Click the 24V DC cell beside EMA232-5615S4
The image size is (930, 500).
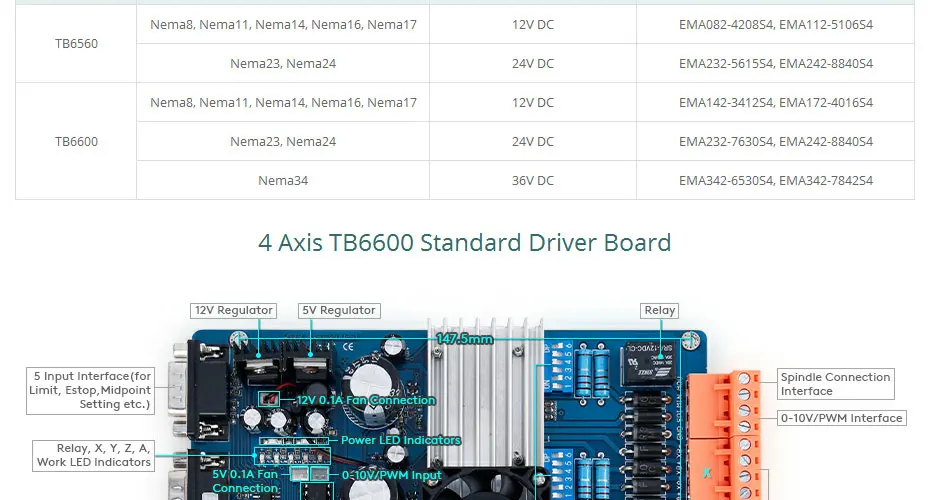[533, 63]
